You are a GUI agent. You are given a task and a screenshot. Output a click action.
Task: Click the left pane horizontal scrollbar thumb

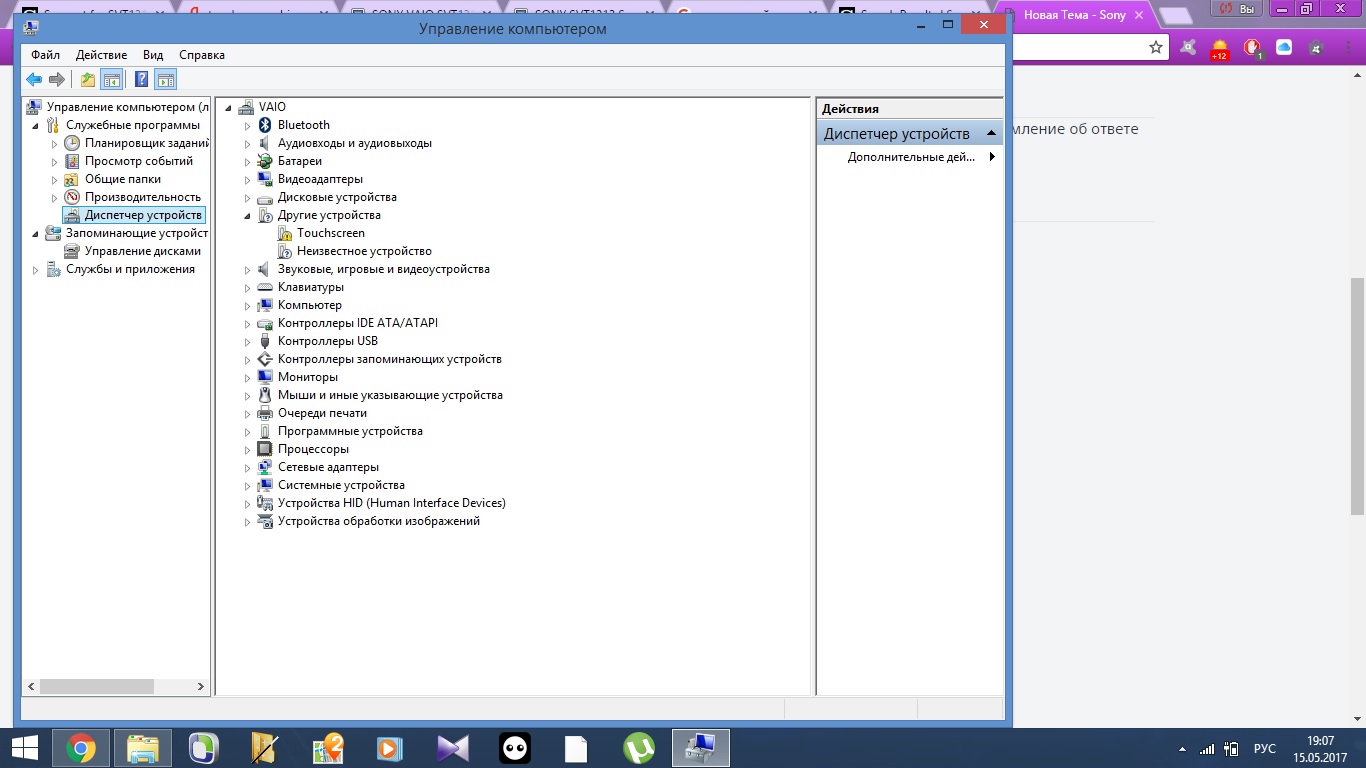96,687
